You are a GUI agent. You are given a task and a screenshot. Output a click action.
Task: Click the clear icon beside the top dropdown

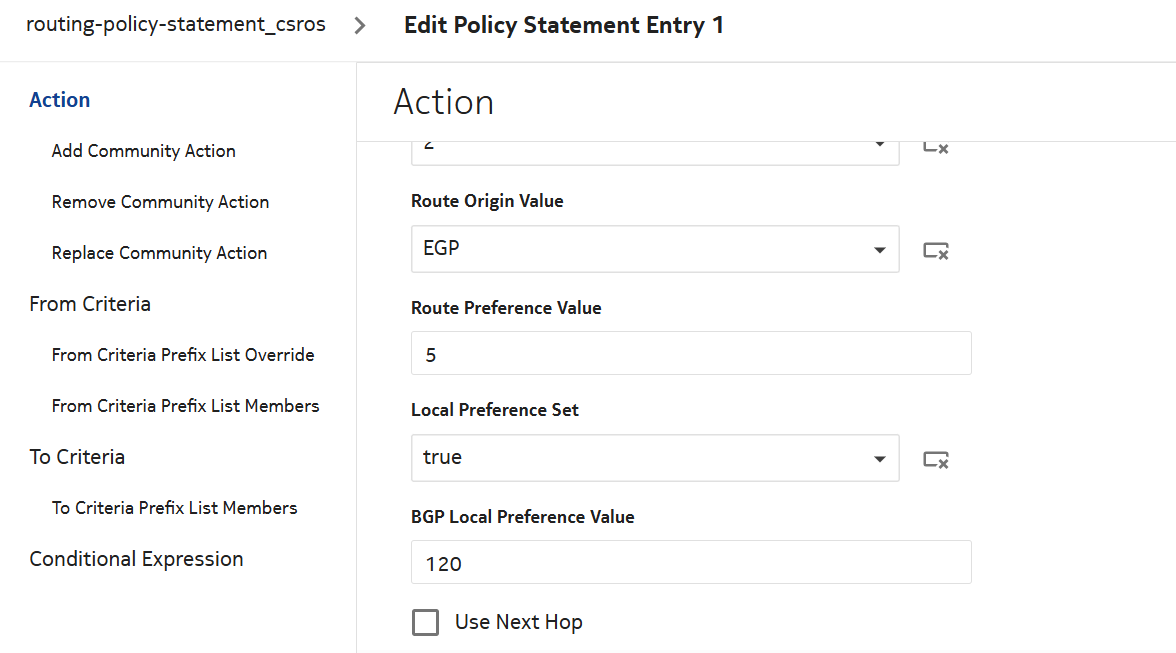tap(935, 148)
